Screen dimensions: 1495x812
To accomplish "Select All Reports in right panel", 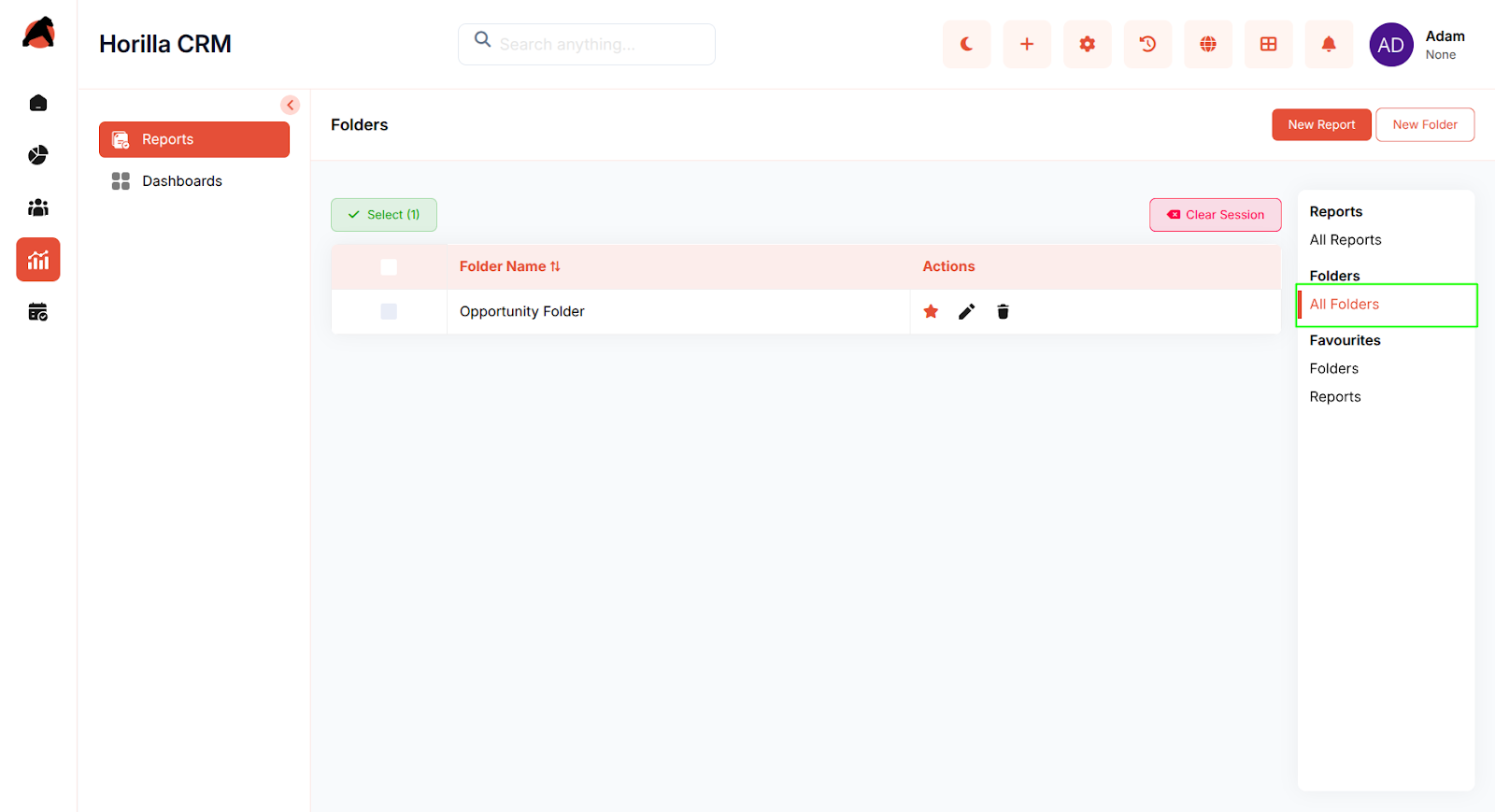I will tap(1345, 240).
